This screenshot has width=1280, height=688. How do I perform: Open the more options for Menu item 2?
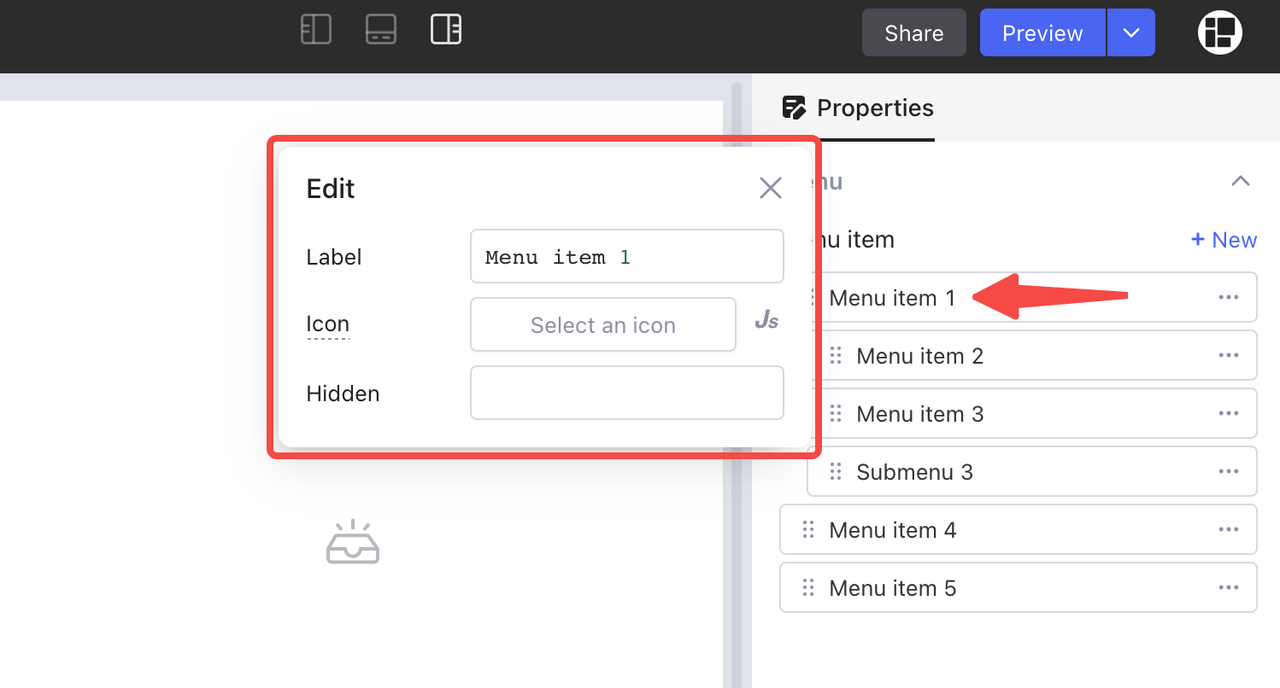[x=1228, y=356]
